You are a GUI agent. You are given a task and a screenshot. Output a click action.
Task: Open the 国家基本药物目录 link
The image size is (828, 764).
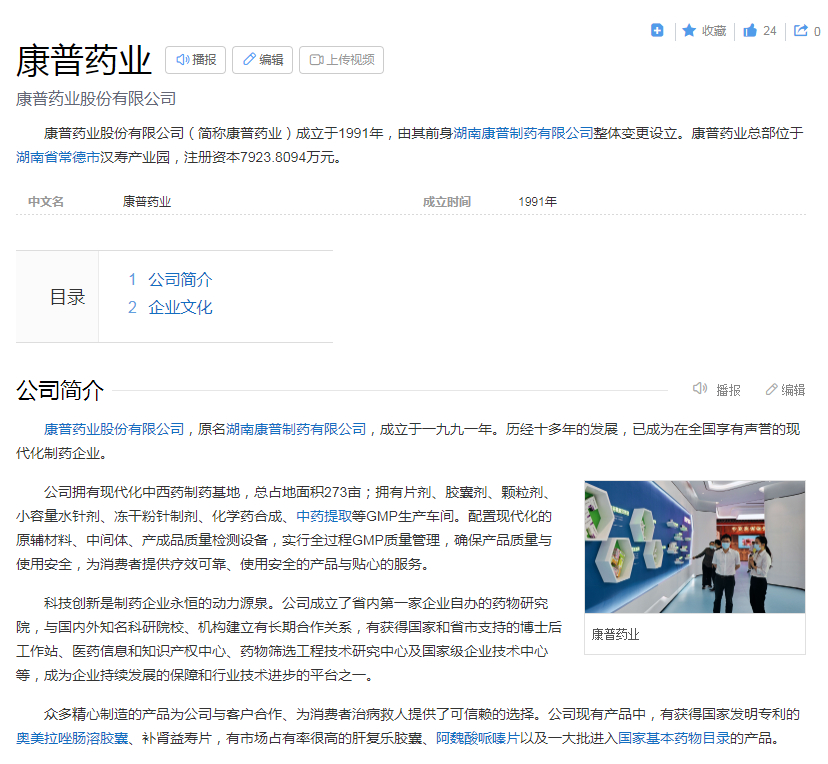pos(674,738)
